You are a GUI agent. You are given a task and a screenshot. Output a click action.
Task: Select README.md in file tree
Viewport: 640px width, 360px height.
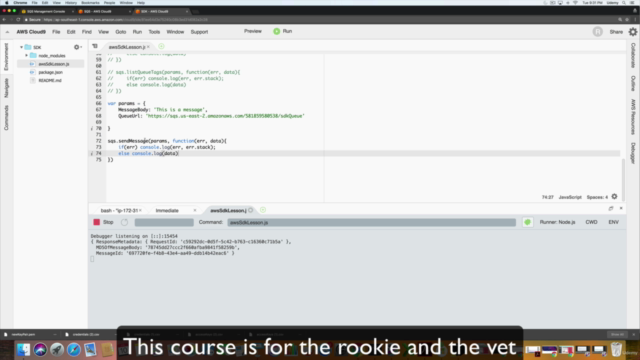(50, 80)
